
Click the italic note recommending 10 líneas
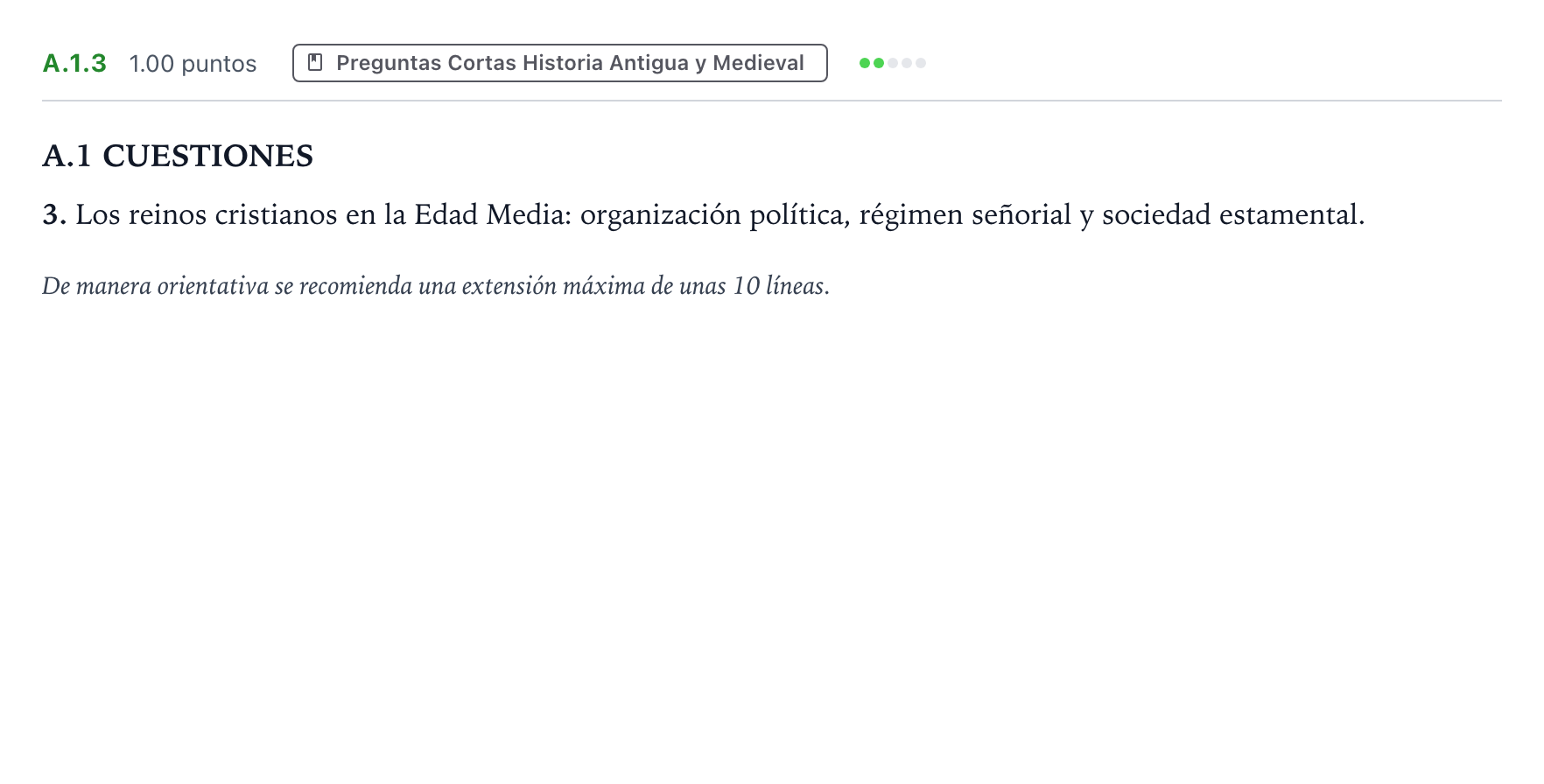(x=436, y=286)
